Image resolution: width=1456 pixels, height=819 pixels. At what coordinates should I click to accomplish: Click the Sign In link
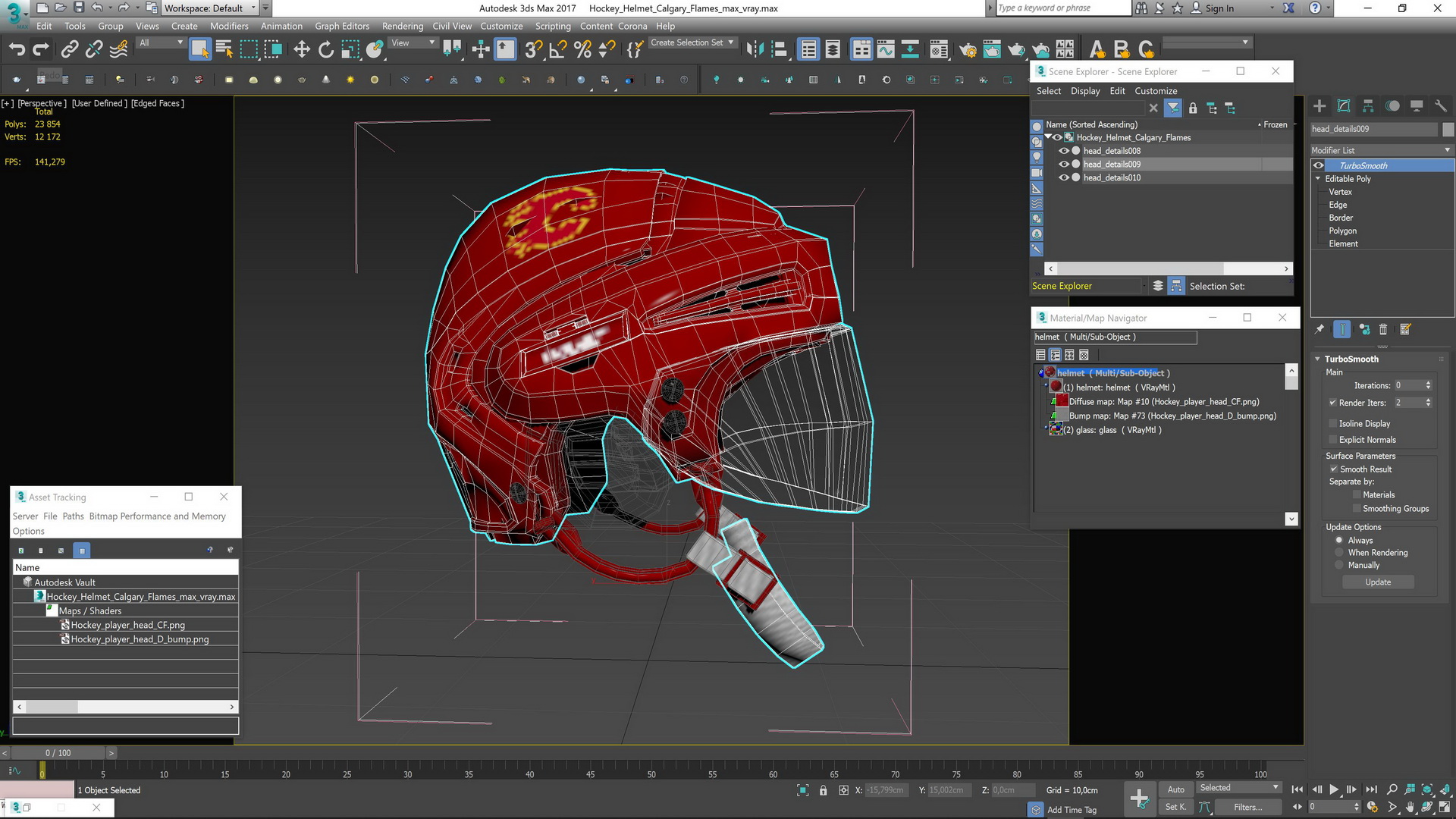click(1219, 8)
